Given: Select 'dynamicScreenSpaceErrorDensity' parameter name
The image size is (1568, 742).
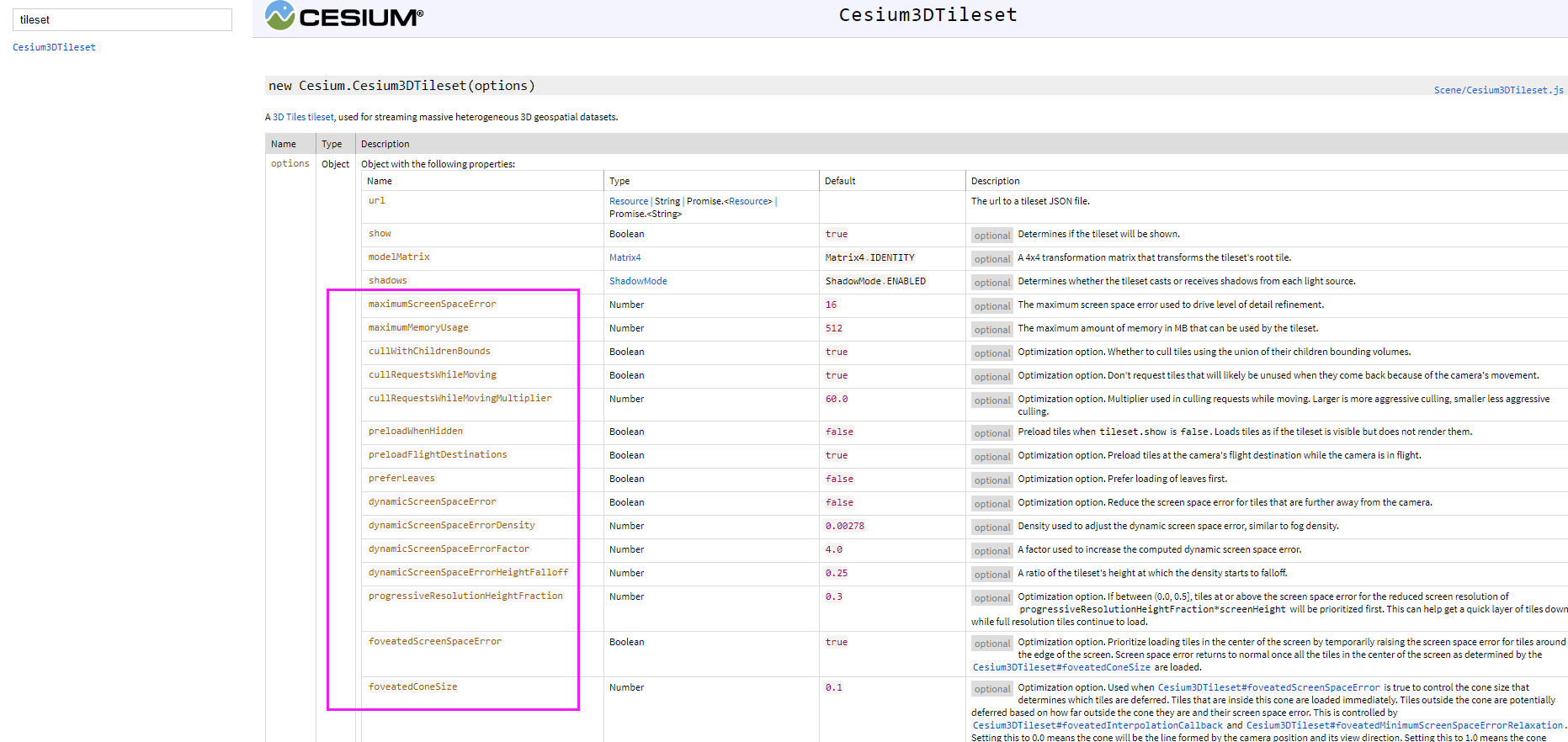Looking at the screenshot, I should [451, 525].
